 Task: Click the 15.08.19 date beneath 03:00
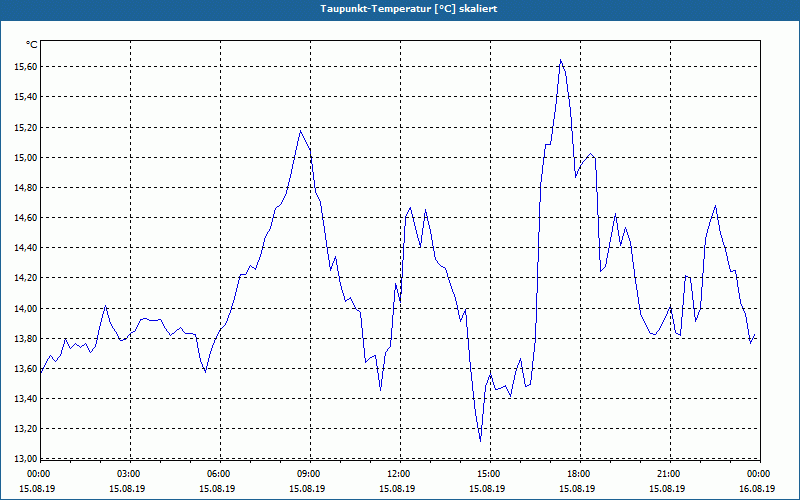[128, 488]
